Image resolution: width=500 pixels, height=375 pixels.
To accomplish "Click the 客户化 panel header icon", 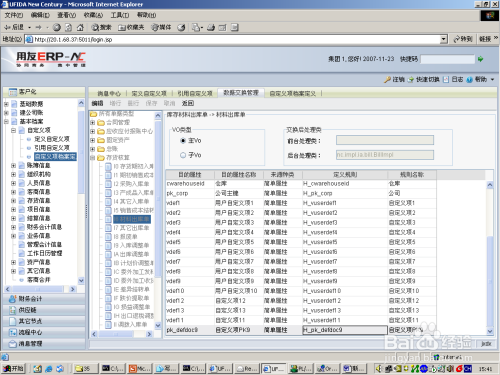I will tap(13, 92).
